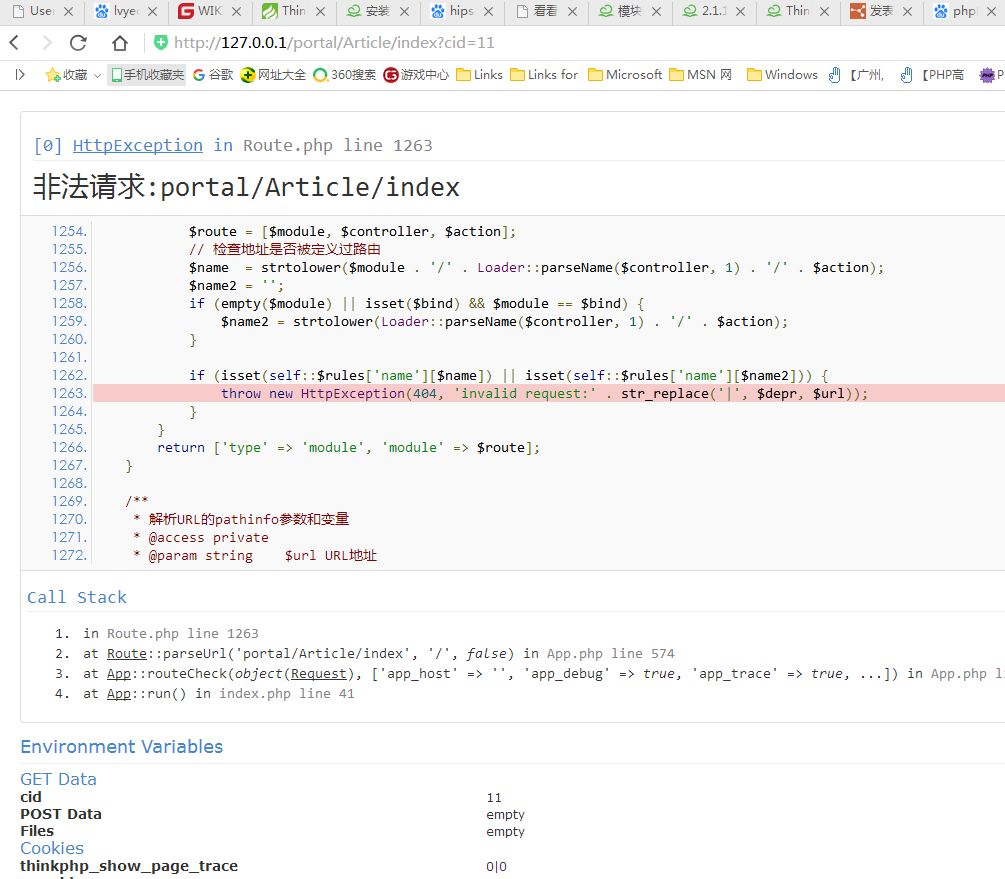Click 'App.php line 574' in call stack
This screenshot has height=879, width=1005.
pos(610,653)
